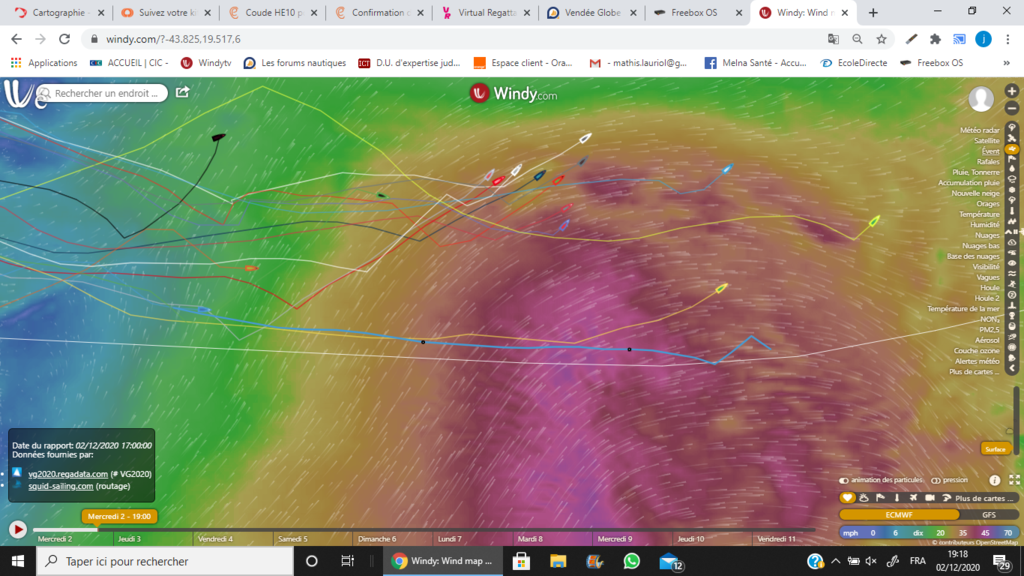
Task: Show more bookmarks chevron
Action: point(1006,63)
